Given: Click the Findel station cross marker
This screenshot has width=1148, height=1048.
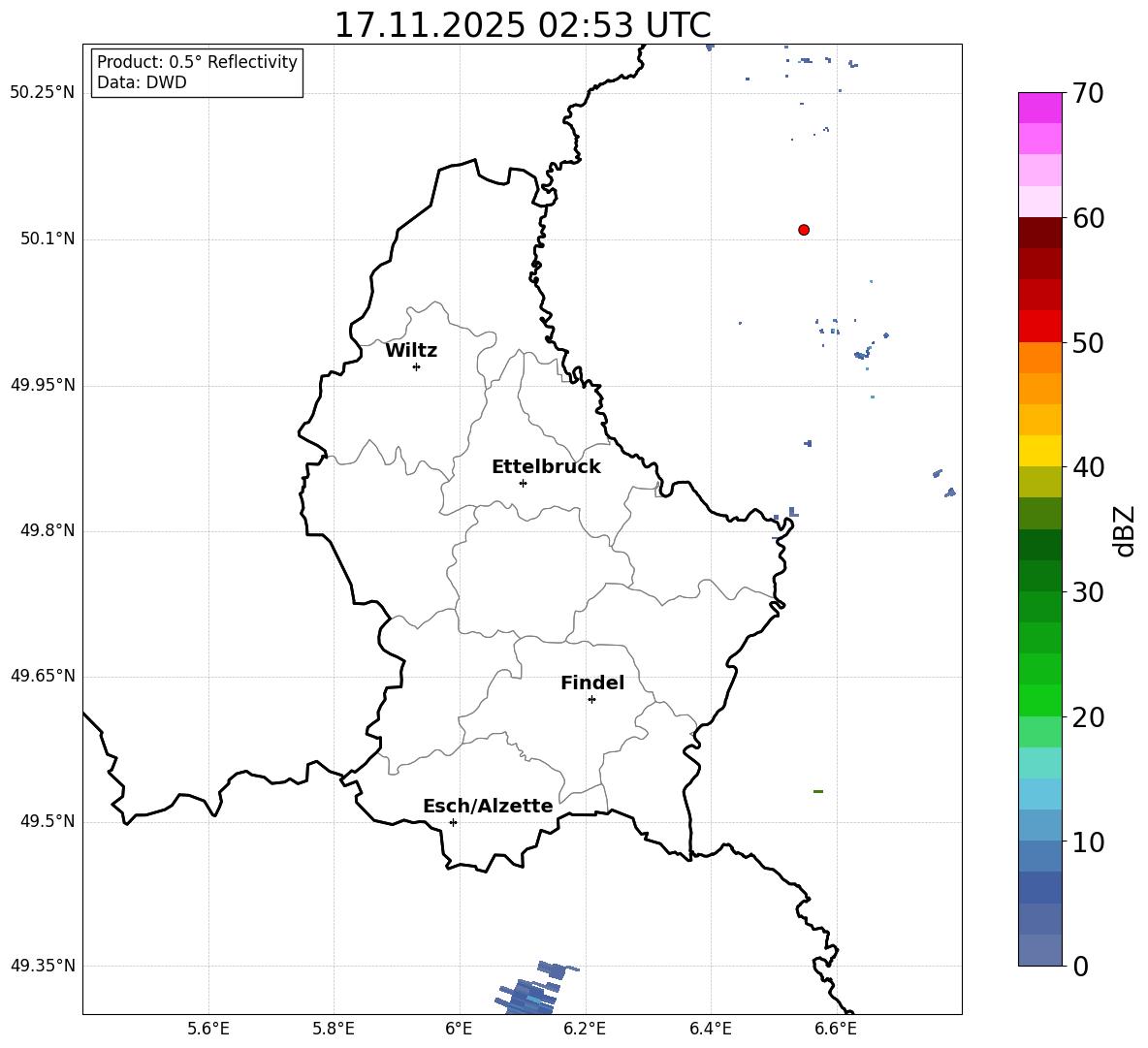Looking at the screenshot, I should pos(591,700).
